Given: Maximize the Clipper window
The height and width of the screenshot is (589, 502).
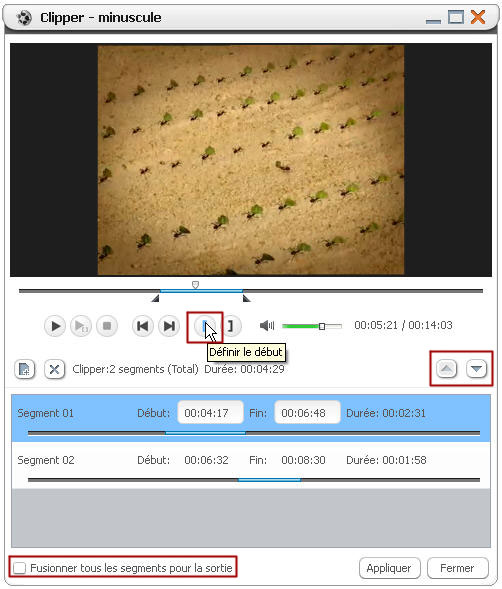Looking at the screenshot, I should pos(455,17).
